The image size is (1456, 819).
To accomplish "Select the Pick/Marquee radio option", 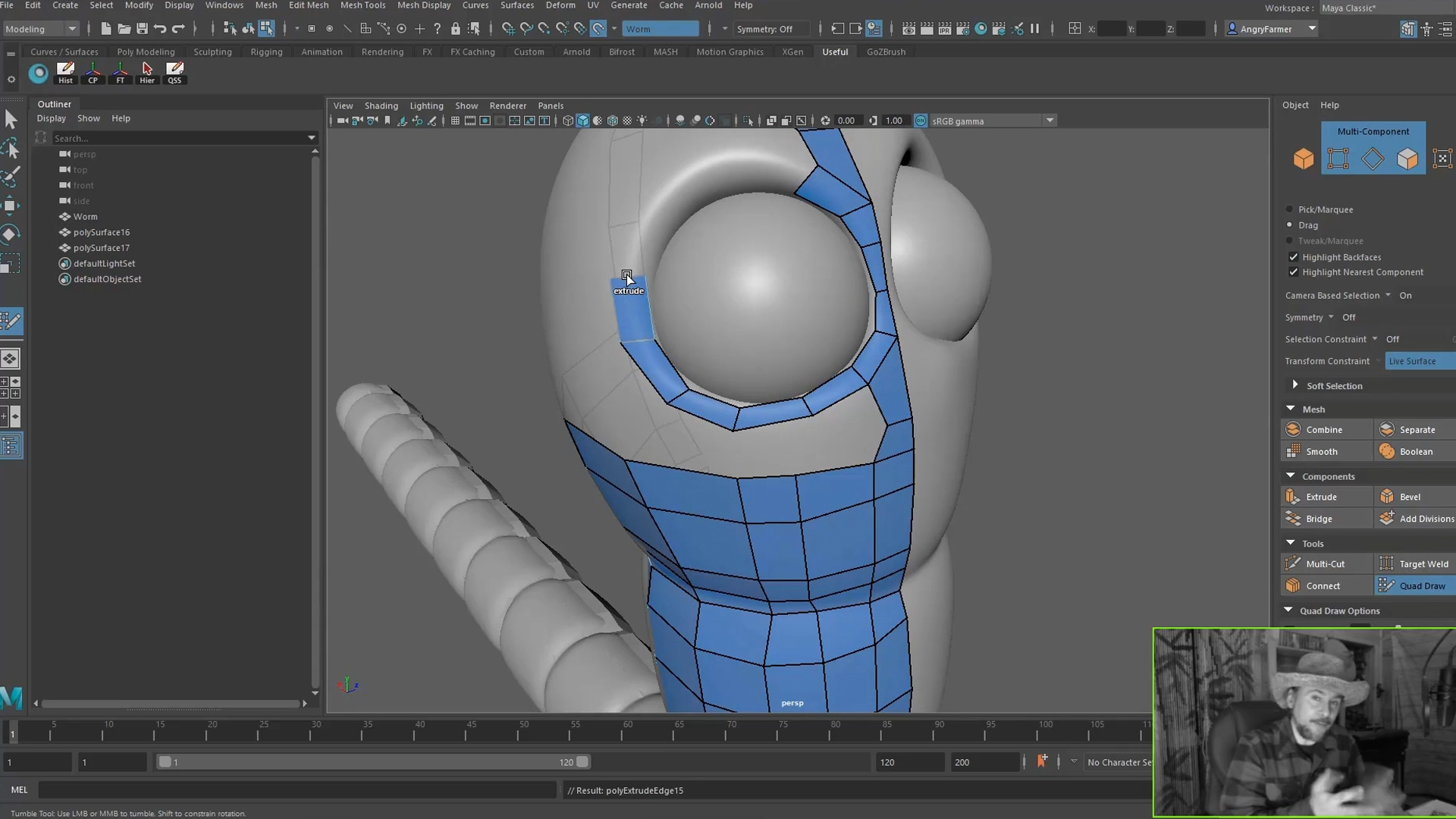I will click(x=1289, y=209).
